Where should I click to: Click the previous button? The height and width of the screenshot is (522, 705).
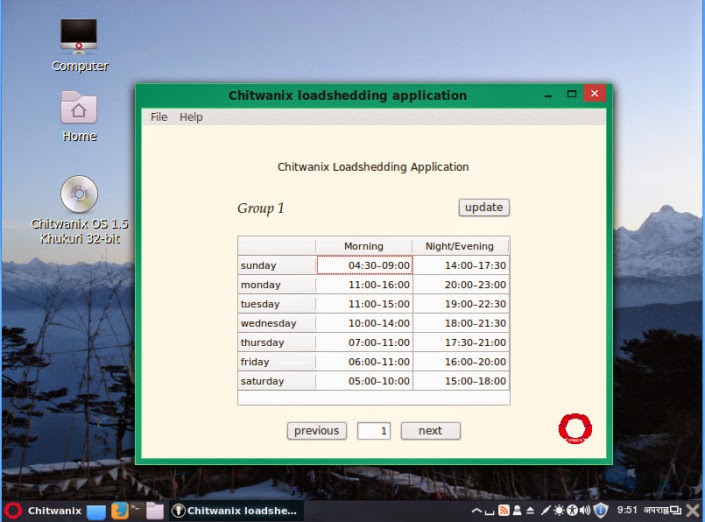point(317,431)
